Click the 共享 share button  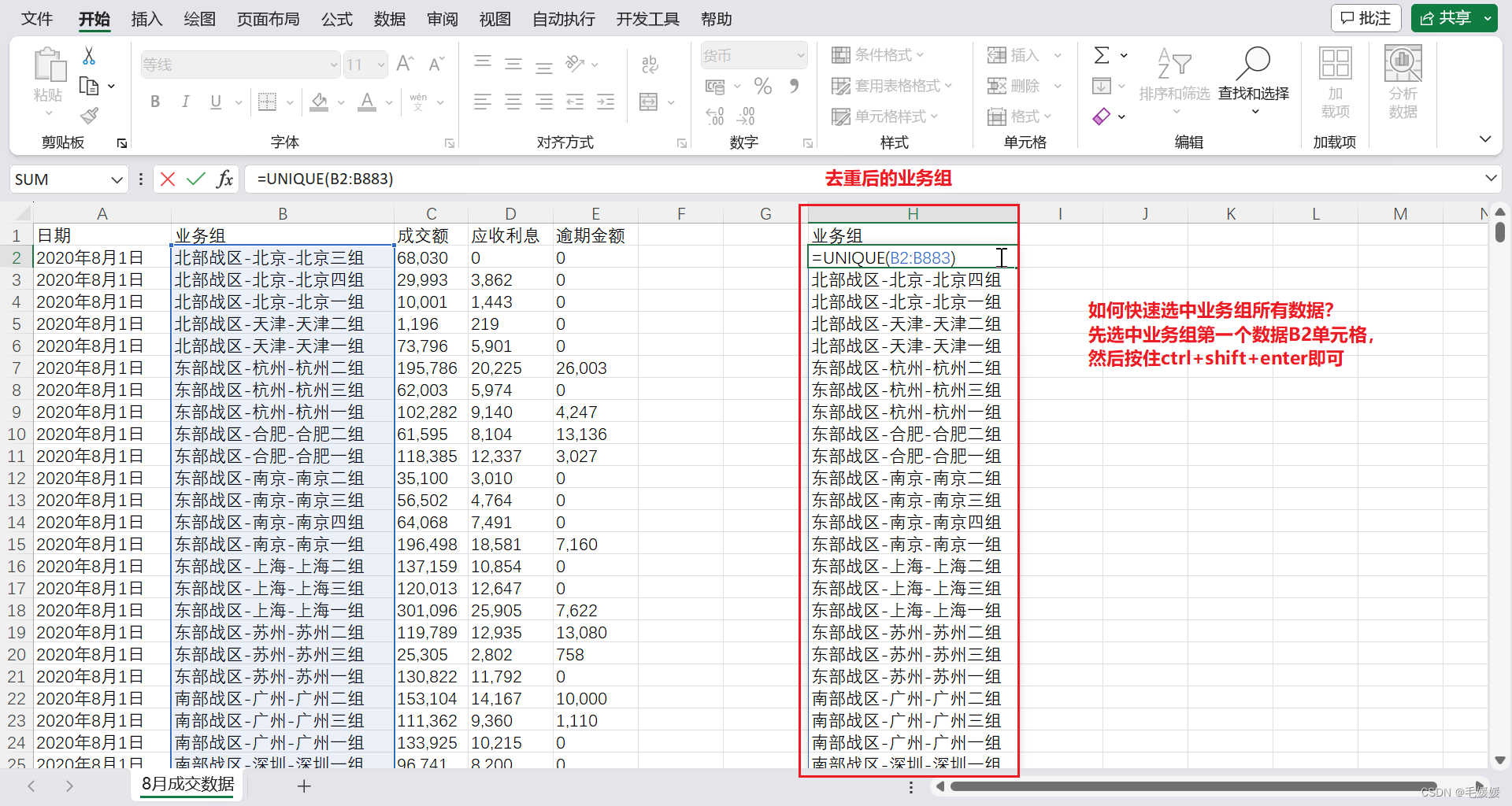(x=1454, y=17)
